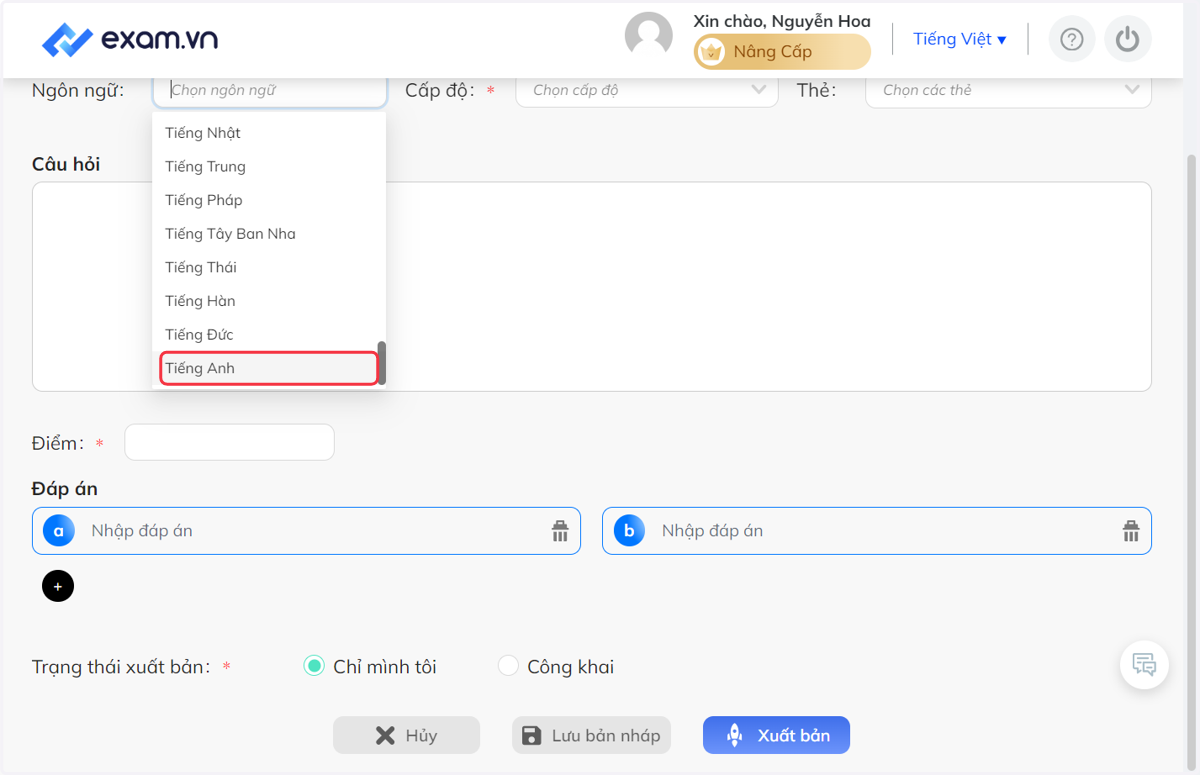Click the language list scrollbar thumb

(x=382, y=363)
